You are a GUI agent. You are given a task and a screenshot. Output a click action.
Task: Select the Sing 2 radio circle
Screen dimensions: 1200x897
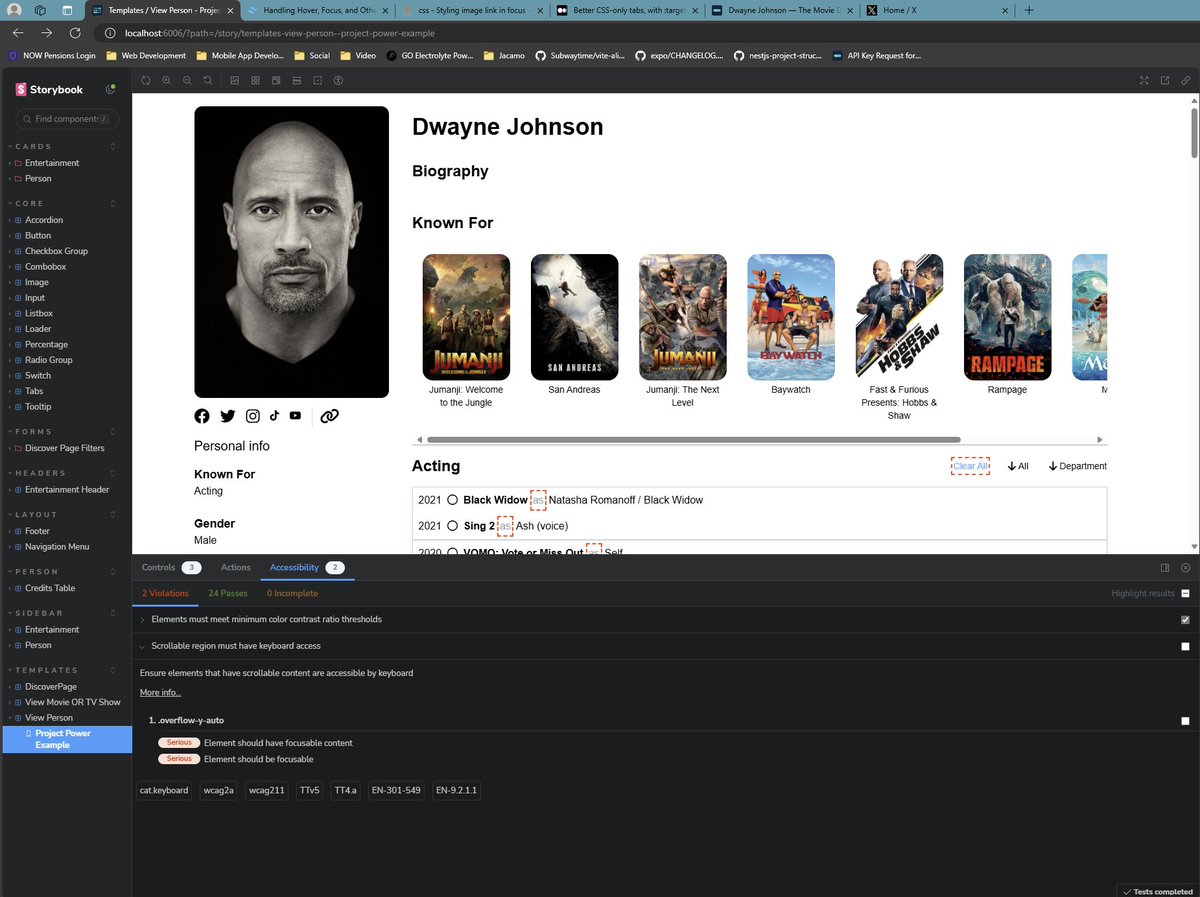point(453,526)
